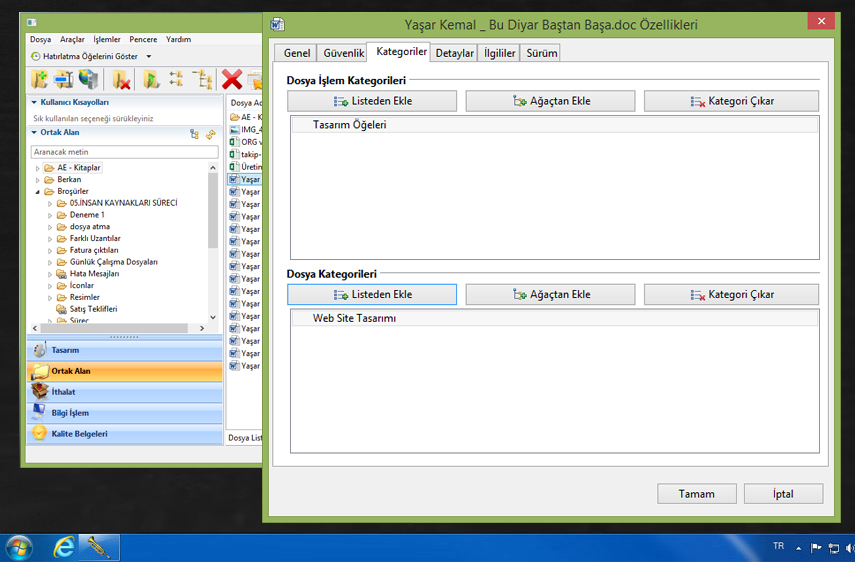This screenshot has width=855, height=562.
Task: Click the delete folder toolbar icon
Action: point(122,80)
